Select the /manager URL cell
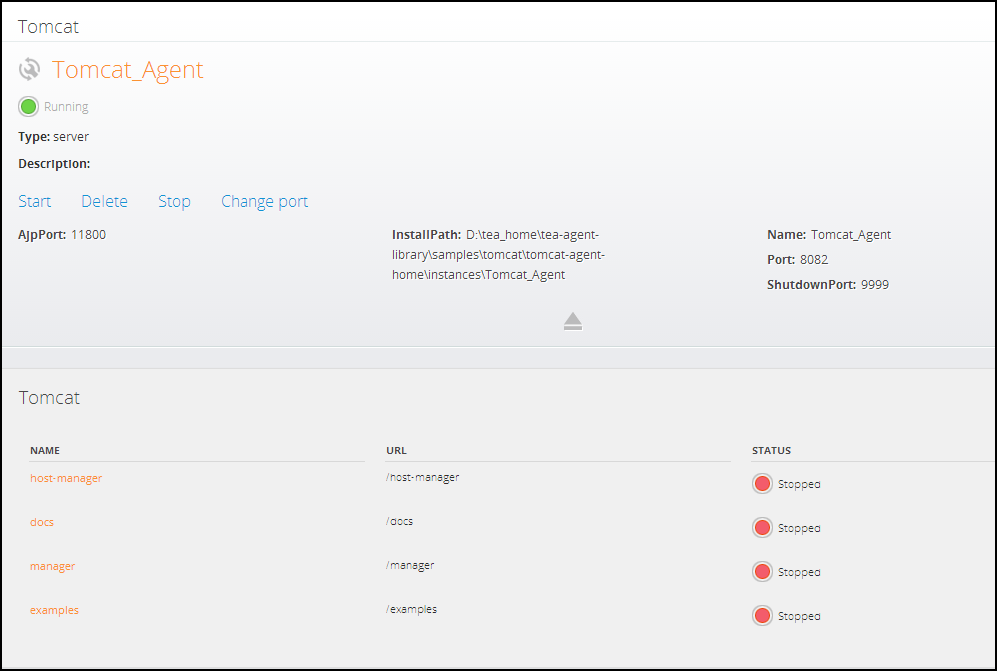Image resolution: width=997 pixels, height=671 pixels. (410, 565)
